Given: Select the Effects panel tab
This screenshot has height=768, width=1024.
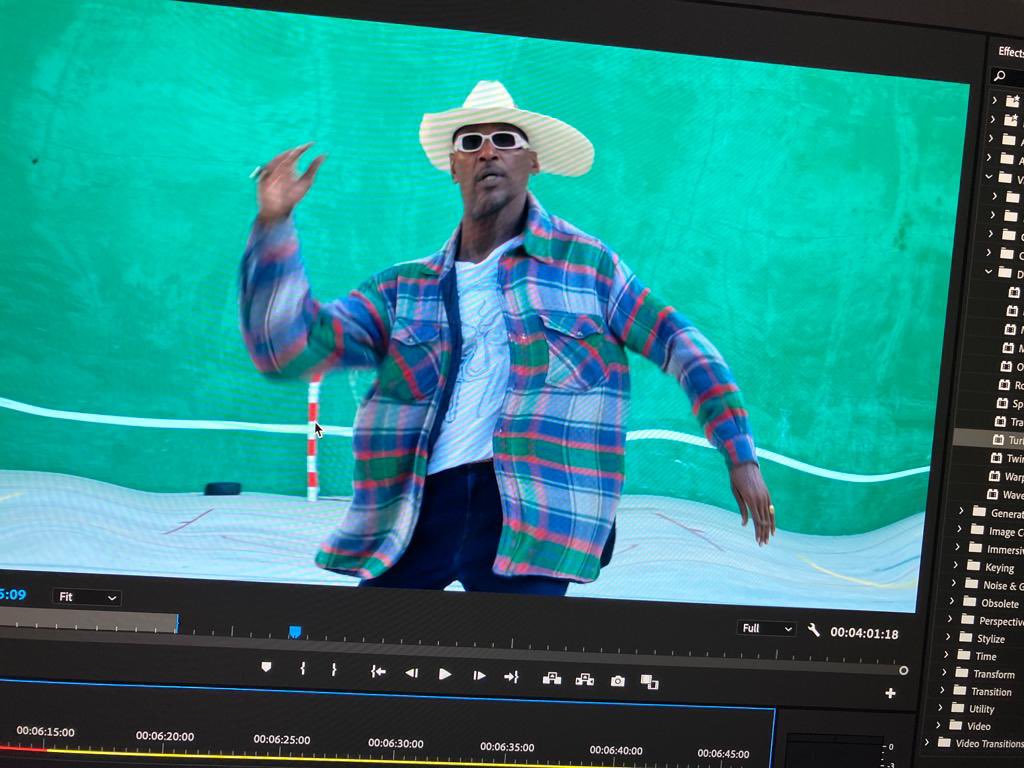Looking at the screenshot, I should point(1010,52).
